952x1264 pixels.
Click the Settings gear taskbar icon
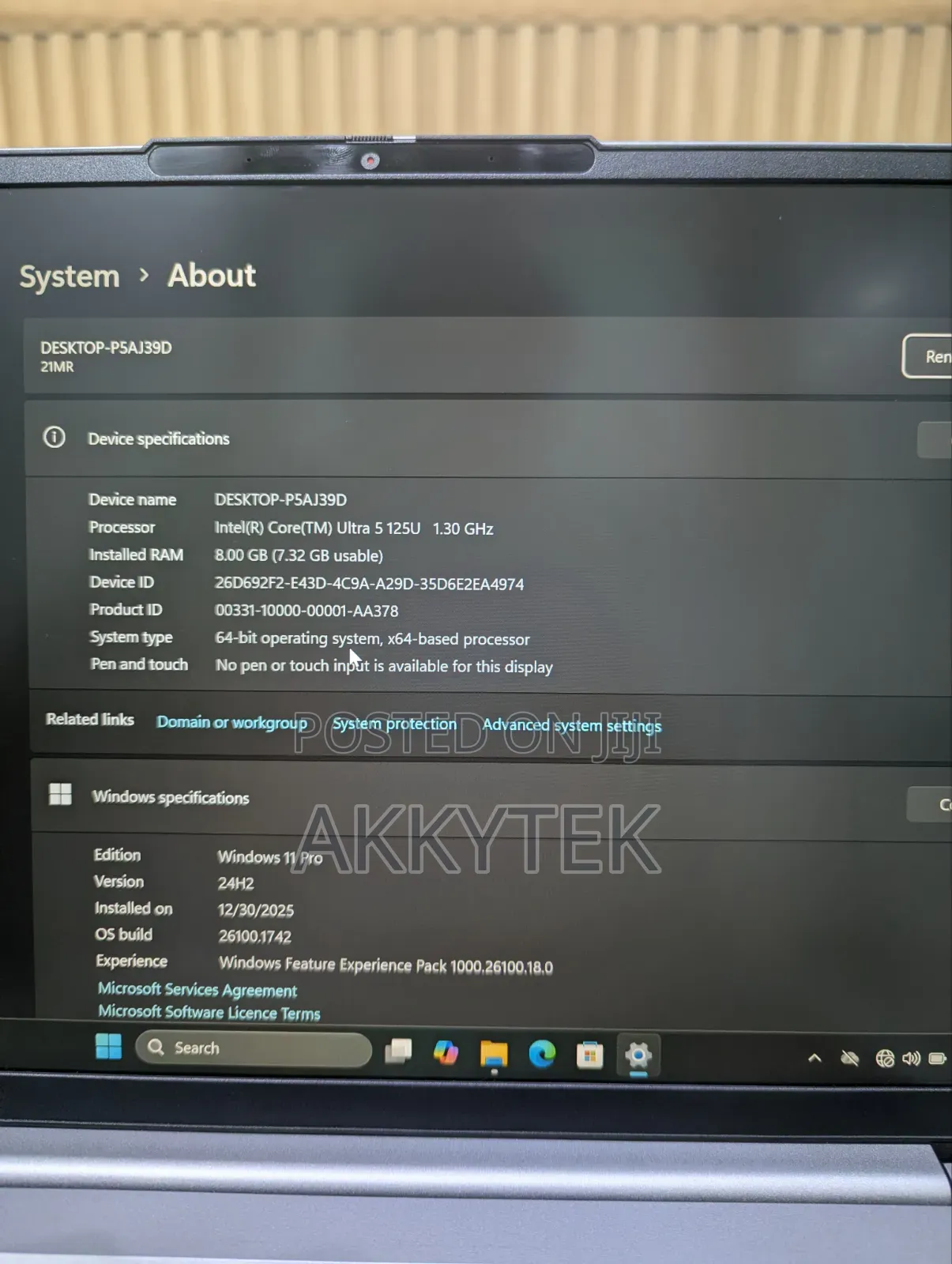638,1055
